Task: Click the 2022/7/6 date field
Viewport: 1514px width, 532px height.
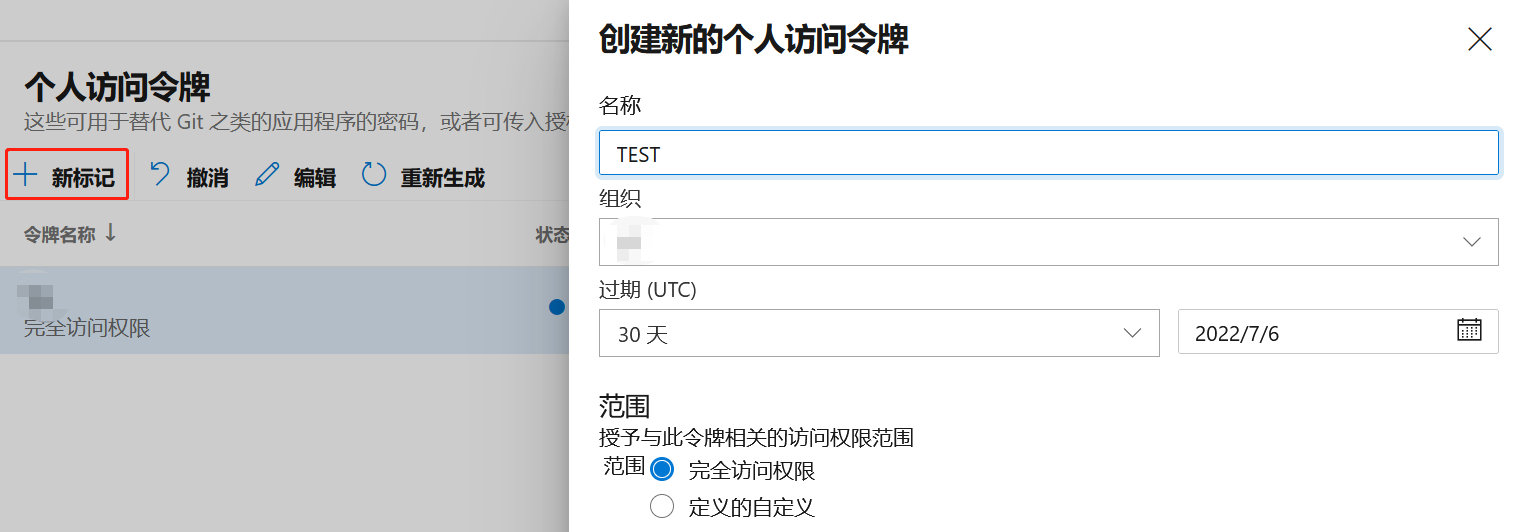Action: [x=1338, y=332]
